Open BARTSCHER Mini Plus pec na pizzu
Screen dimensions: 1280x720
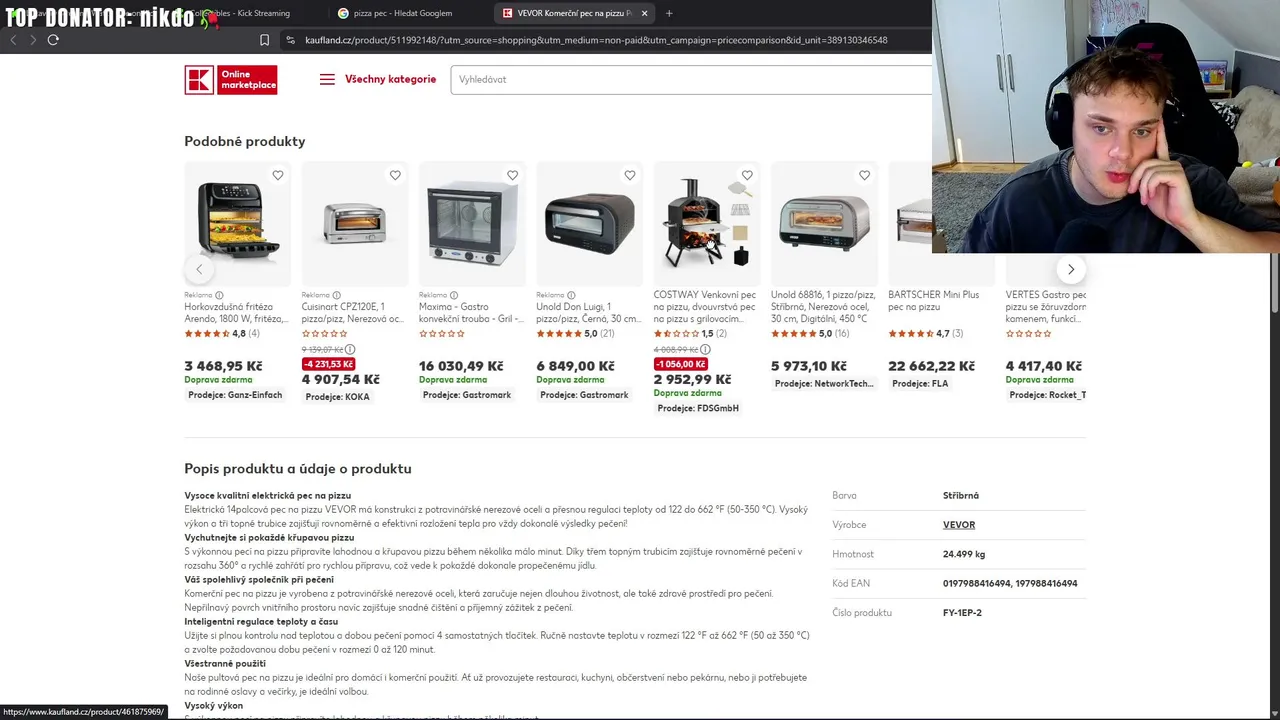point(934,301)
